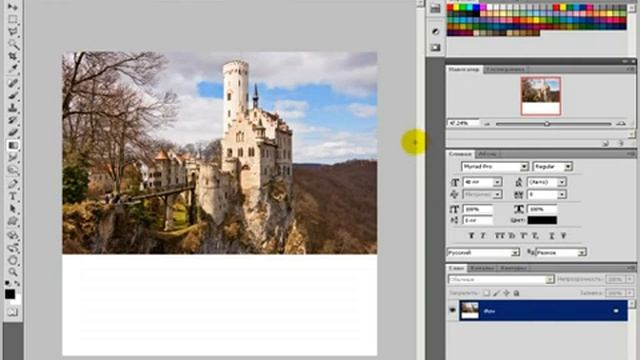Click the Navigator preview thumbnail
The image size is (640, 360).
point(540,96)
